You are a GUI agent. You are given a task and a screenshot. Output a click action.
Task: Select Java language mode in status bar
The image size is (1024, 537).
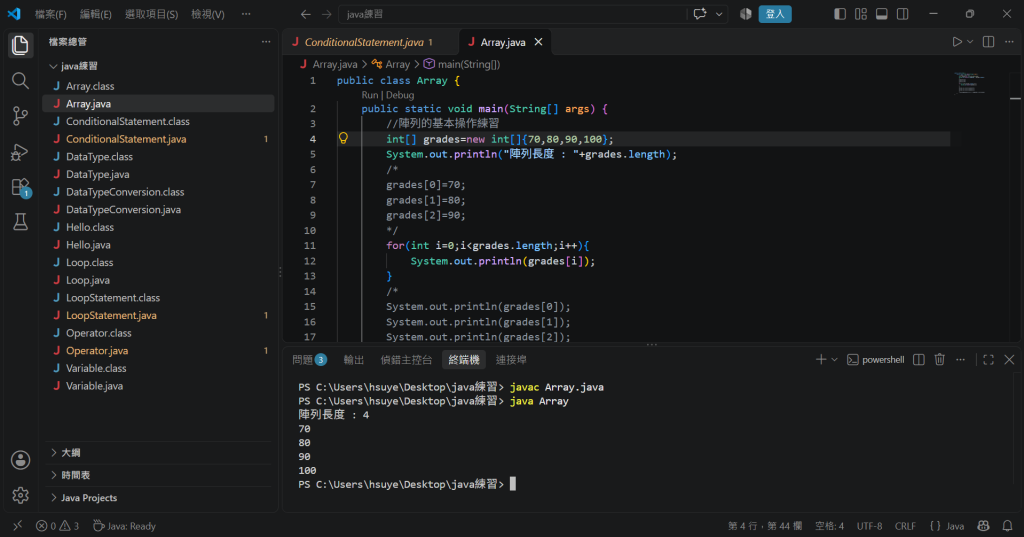pyautogui.click(x=955, y=526)
